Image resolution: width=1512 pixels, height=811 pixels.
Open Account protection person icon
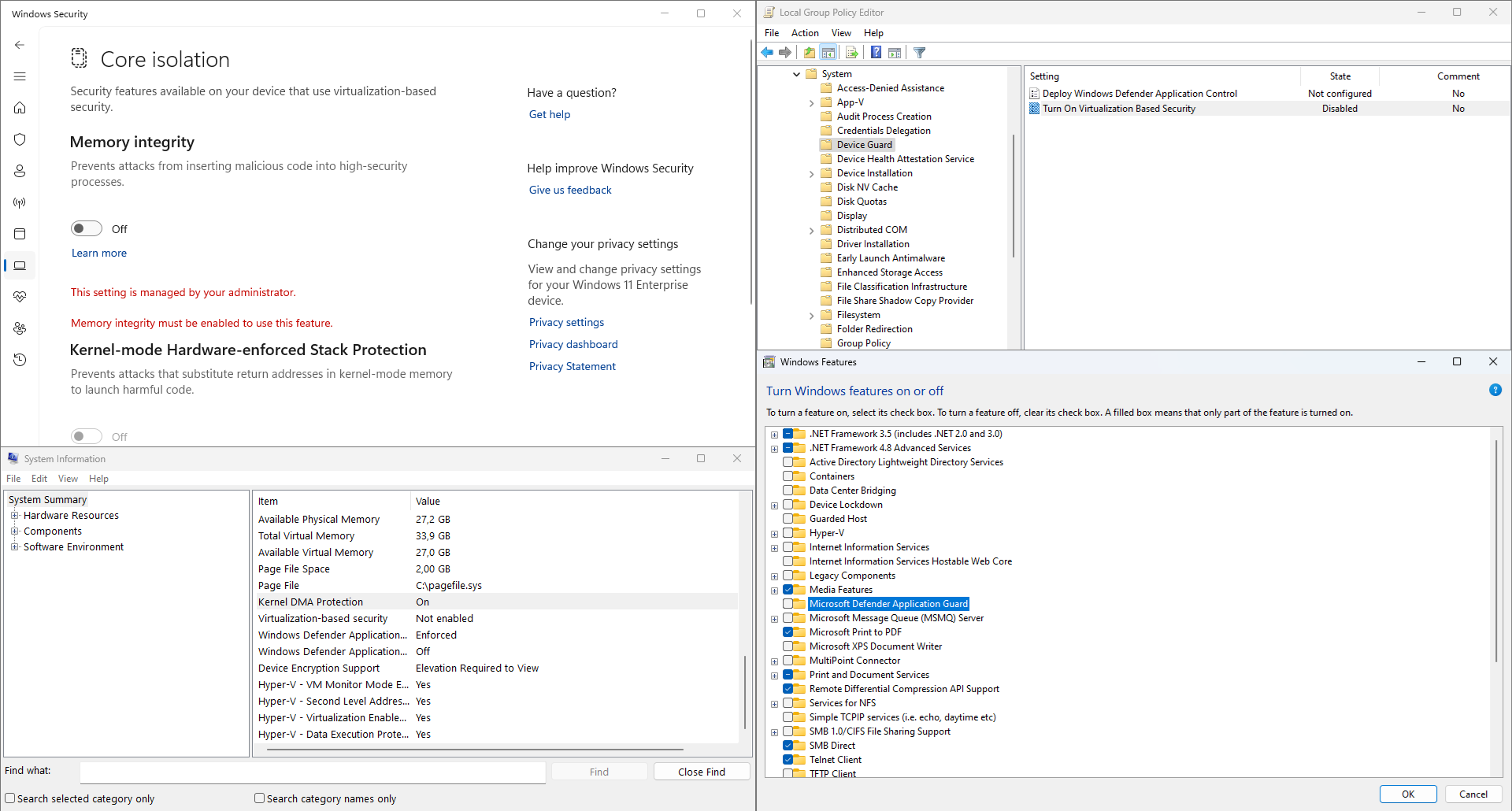[20, 171]
